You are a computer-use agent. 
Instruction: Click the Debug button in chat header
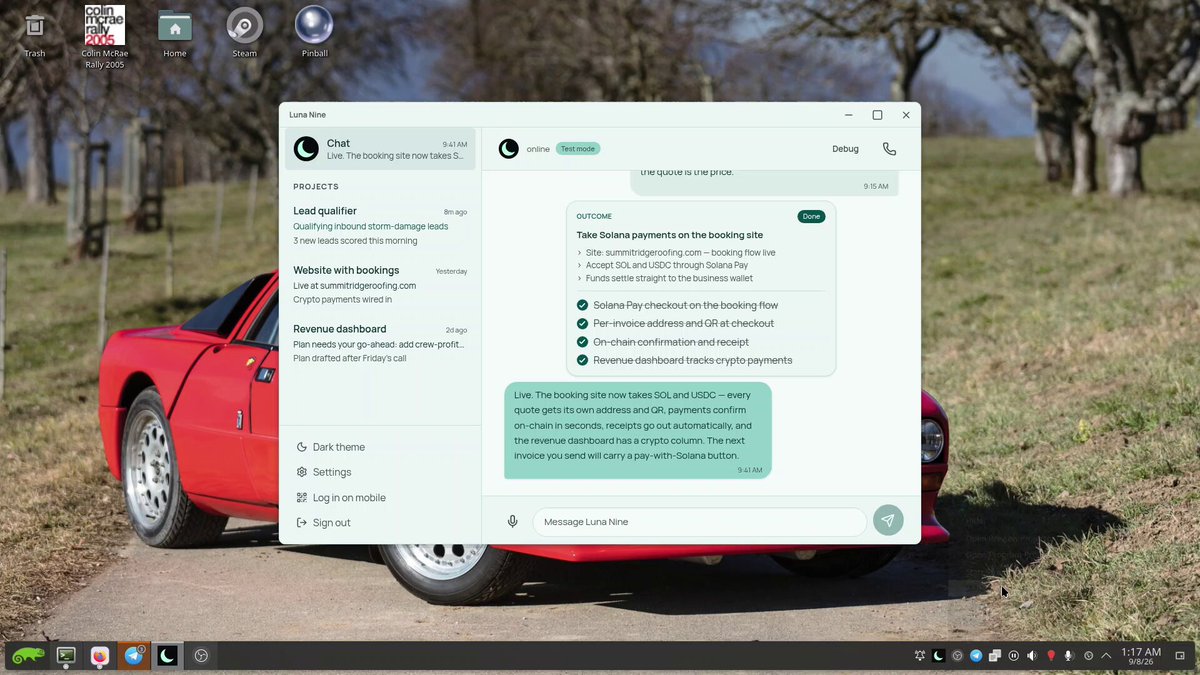(845, 149)
